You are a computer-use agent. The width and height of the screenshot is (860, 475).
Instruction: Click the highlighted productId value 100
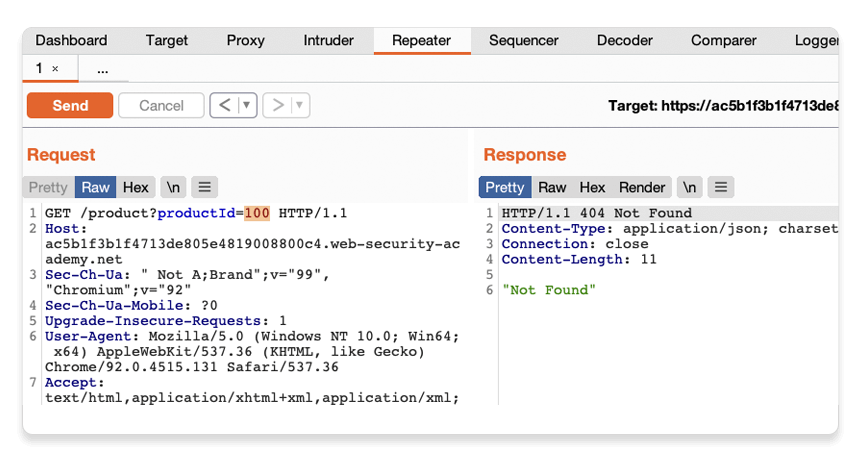click(x=257, y=213)
